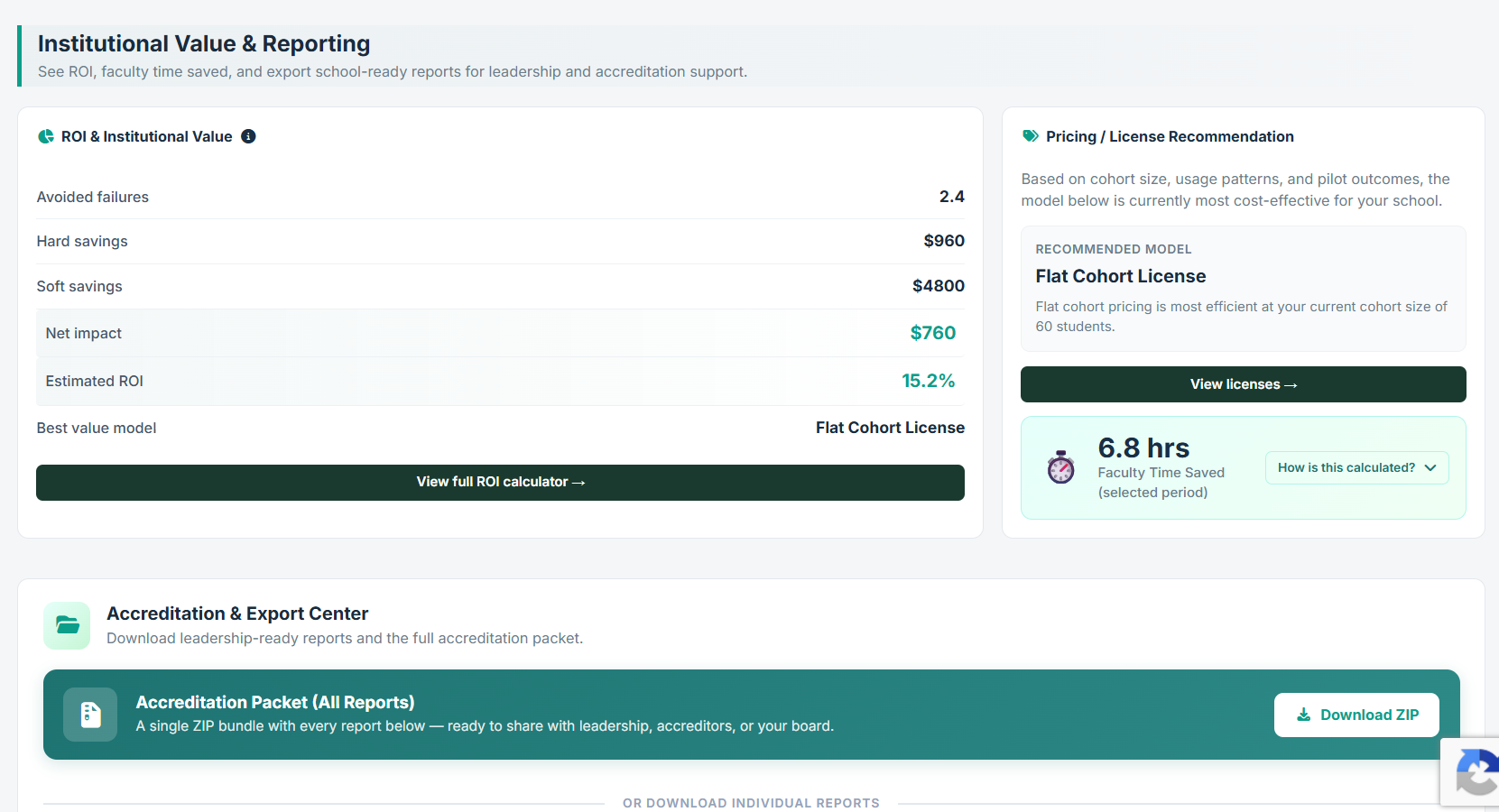The width and height of the screenshot is (1499, 812).
Task: Click the reCAPTCHA badge
Action: (x=1471, y=771)
